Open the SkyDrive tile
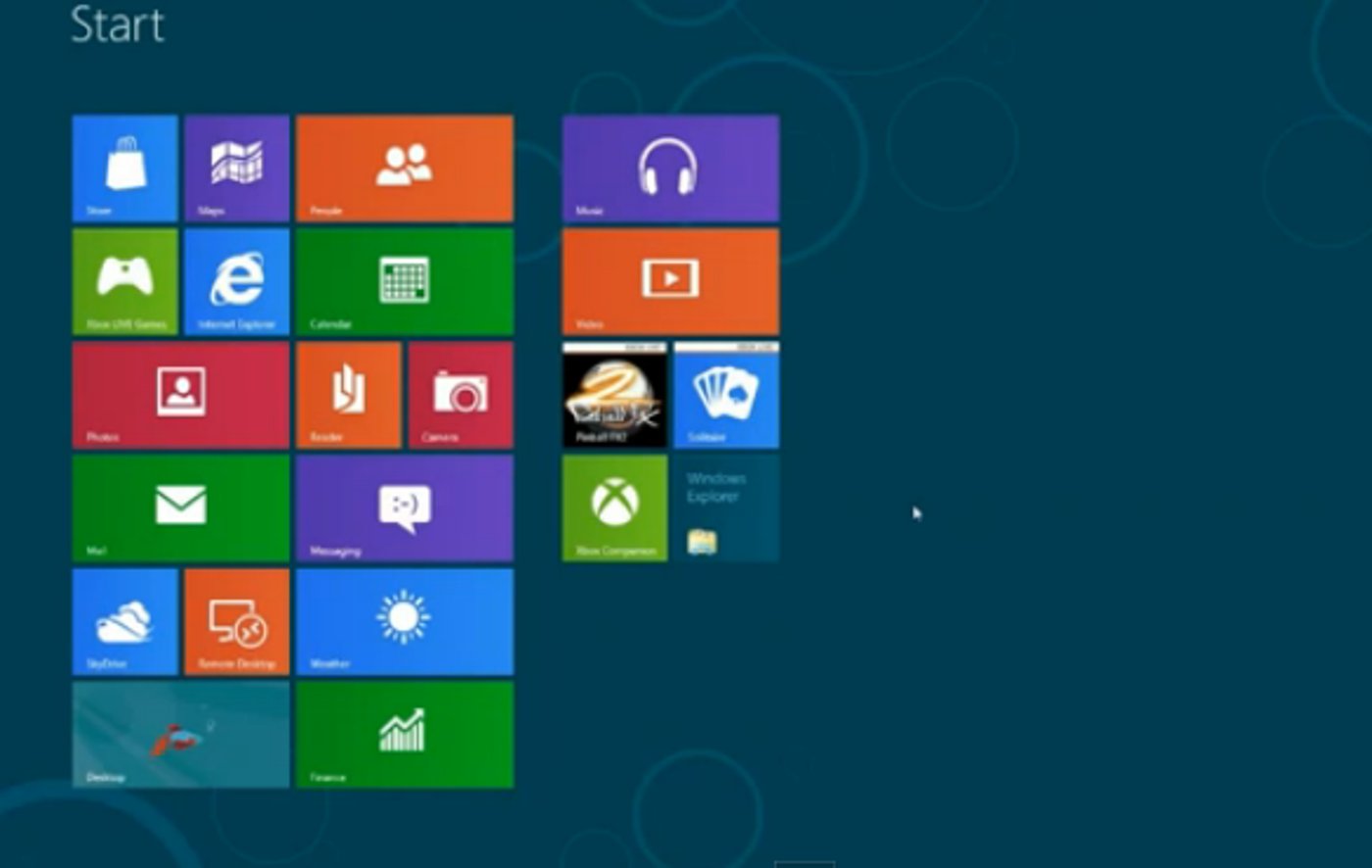 tap(124, 621)
